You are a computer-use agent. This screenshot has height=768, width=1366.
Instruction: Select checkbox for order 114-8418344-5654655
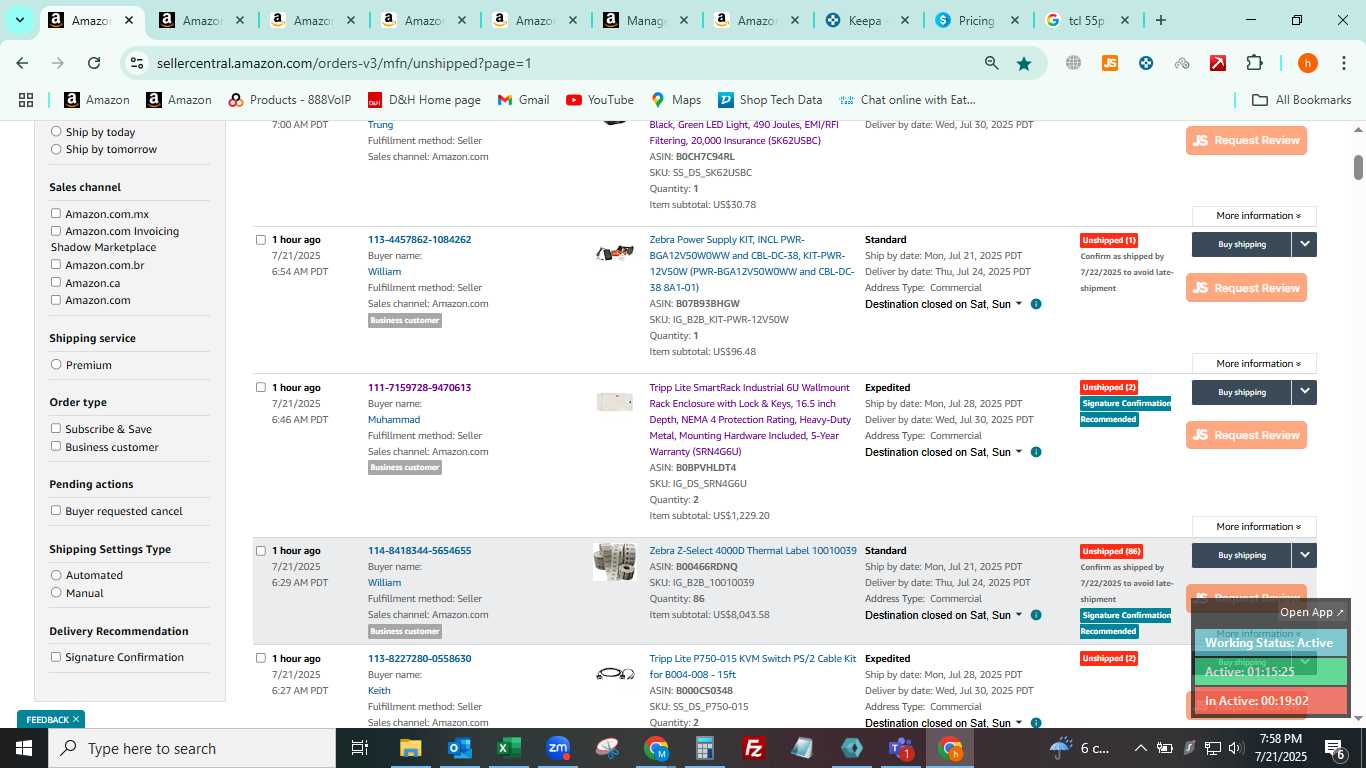pyautogui.click(x=261, y=551)
